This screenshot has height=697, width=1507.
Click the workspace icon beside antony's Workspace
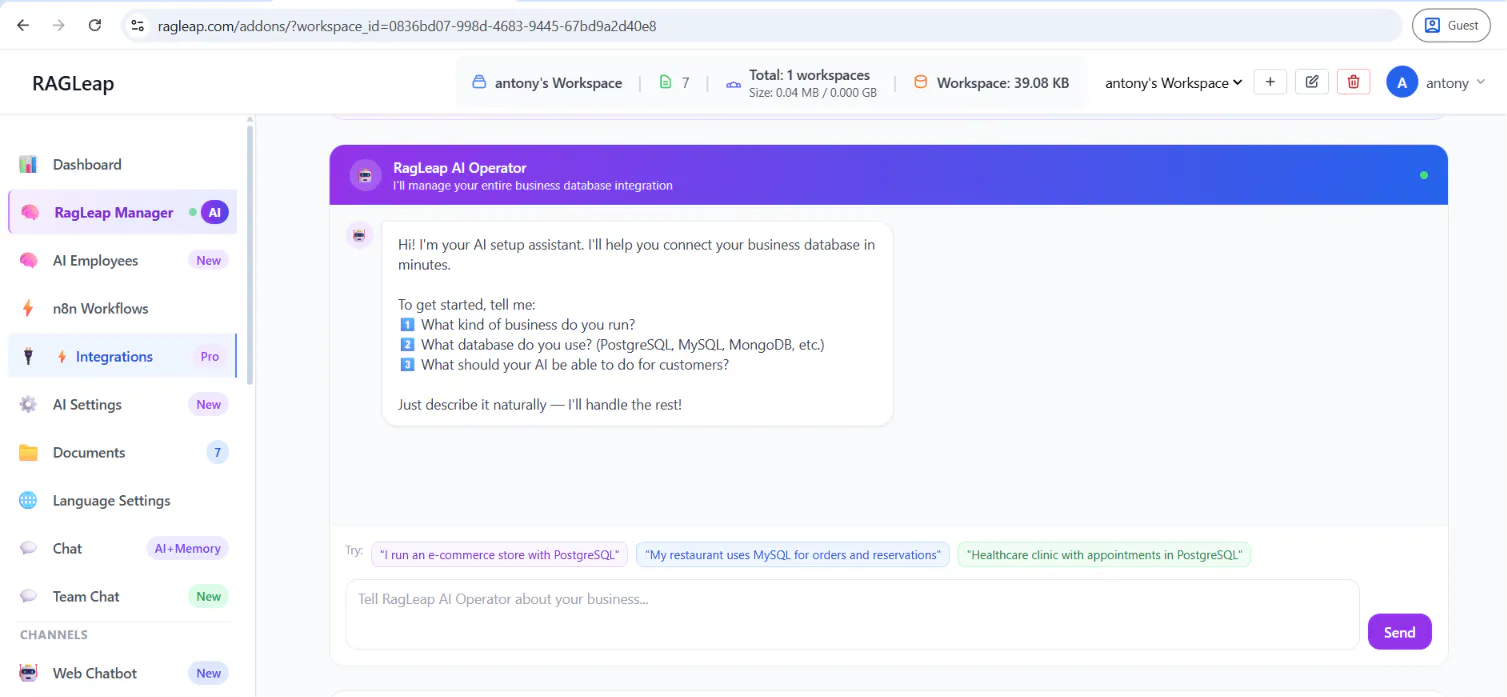[479, 83]
